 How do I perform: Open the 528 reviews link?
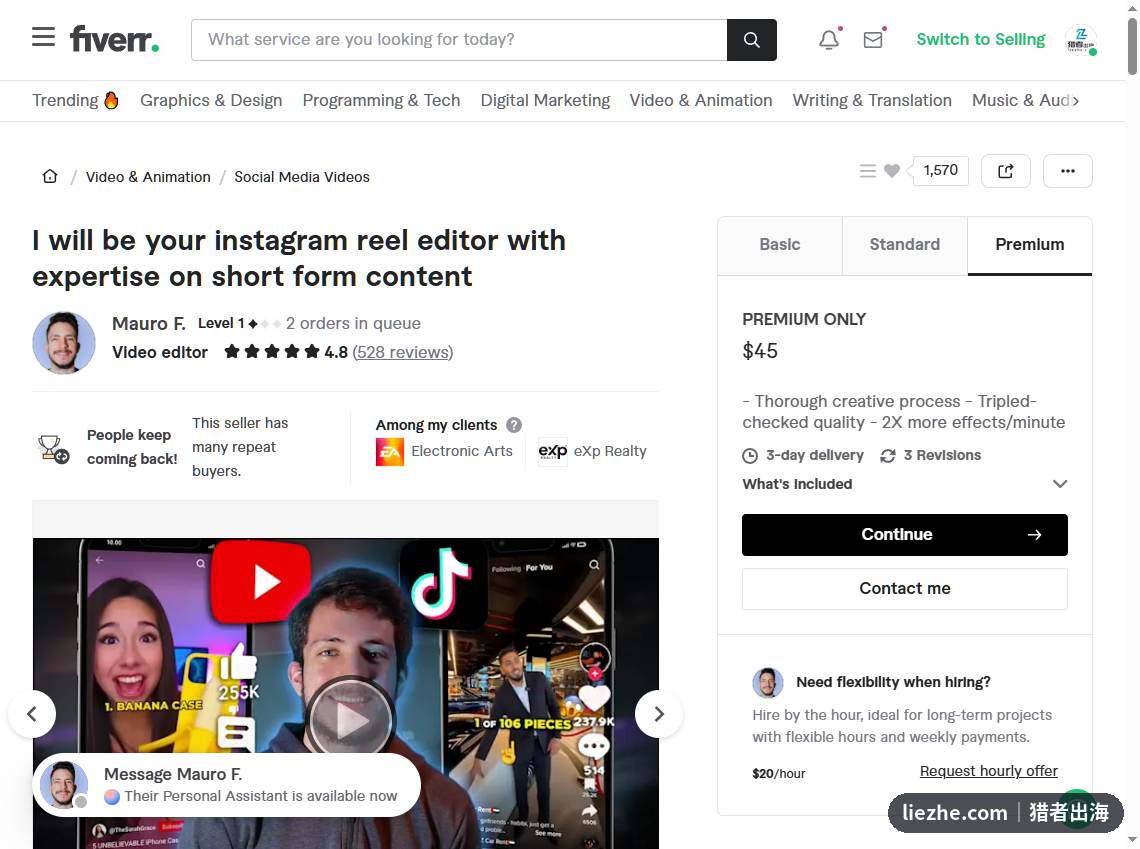coord(403,353)
